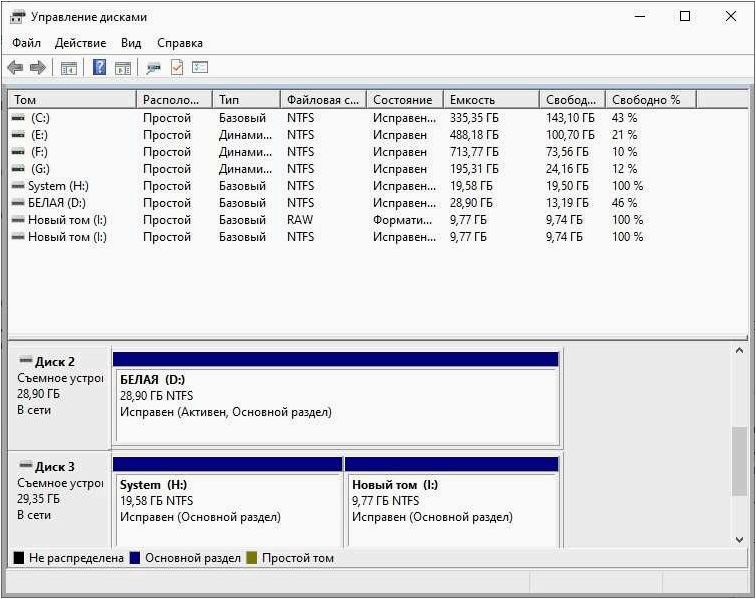Close the Disk Management window
Screen dimensions: 756x599
click(x=731, y=16)
